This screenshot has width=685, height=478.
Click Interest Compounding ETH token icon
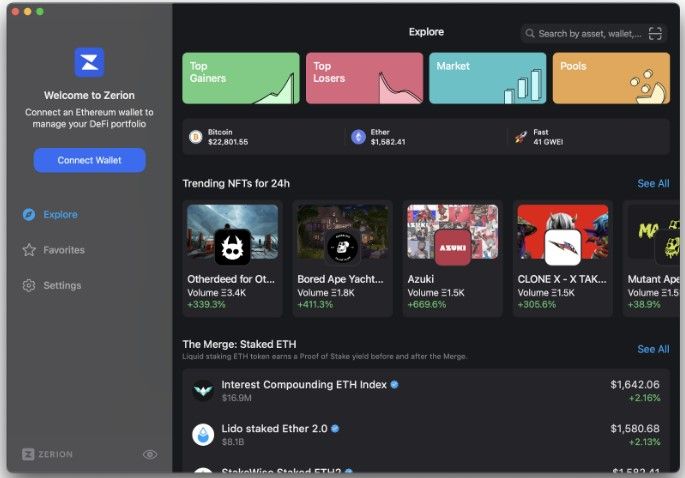pyautogui.click(x=203, y=391)
